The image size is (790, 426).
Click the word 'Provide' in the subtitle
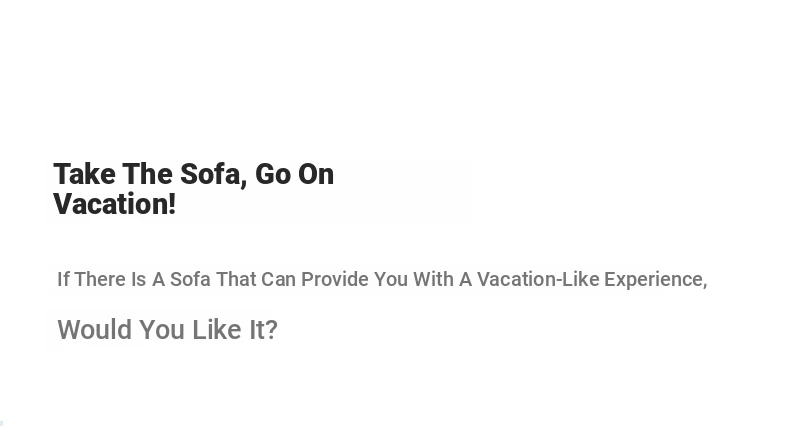point(335,279)
